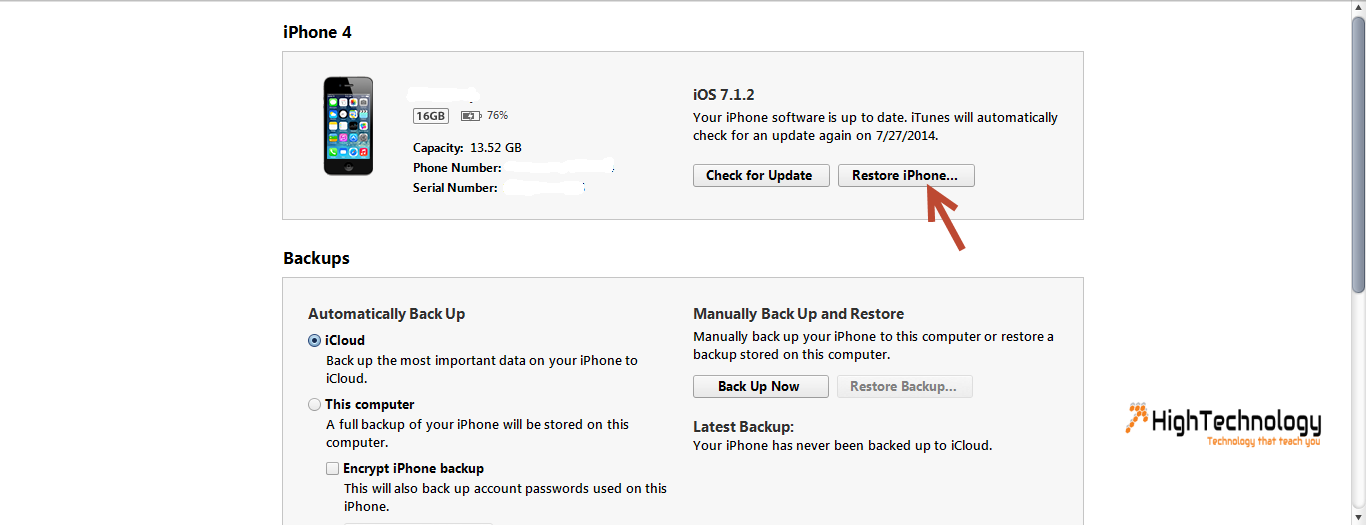This screenshot has height=525, width=1366.
Task: Click the battery icon showing 76%
Action: tap(471, 116)
